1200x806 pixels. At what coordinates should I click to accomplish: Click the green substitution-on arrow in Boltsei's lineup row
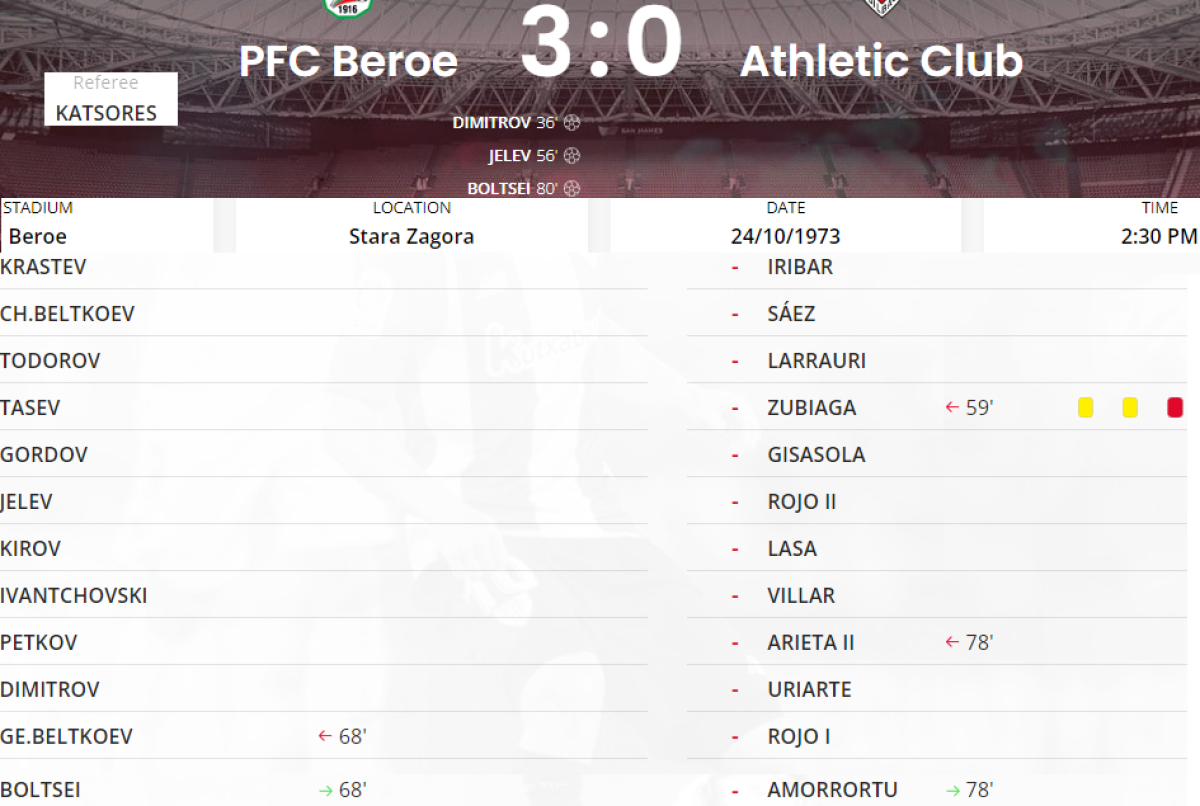pos(324,790)
